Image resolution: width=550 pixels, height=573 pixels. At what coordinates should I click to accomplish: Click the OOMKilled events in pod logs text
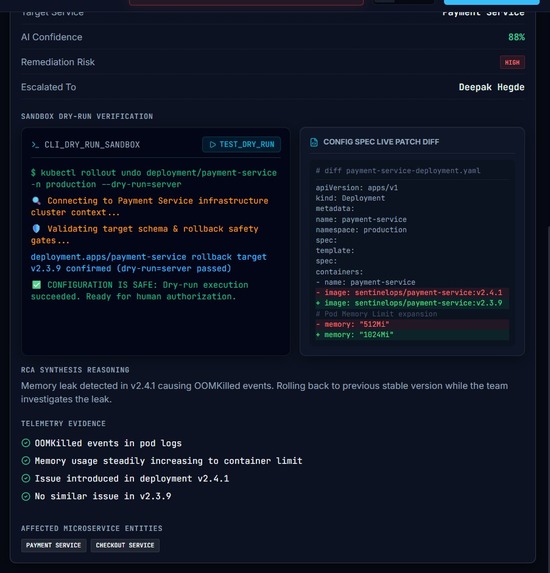coord(108,443)
